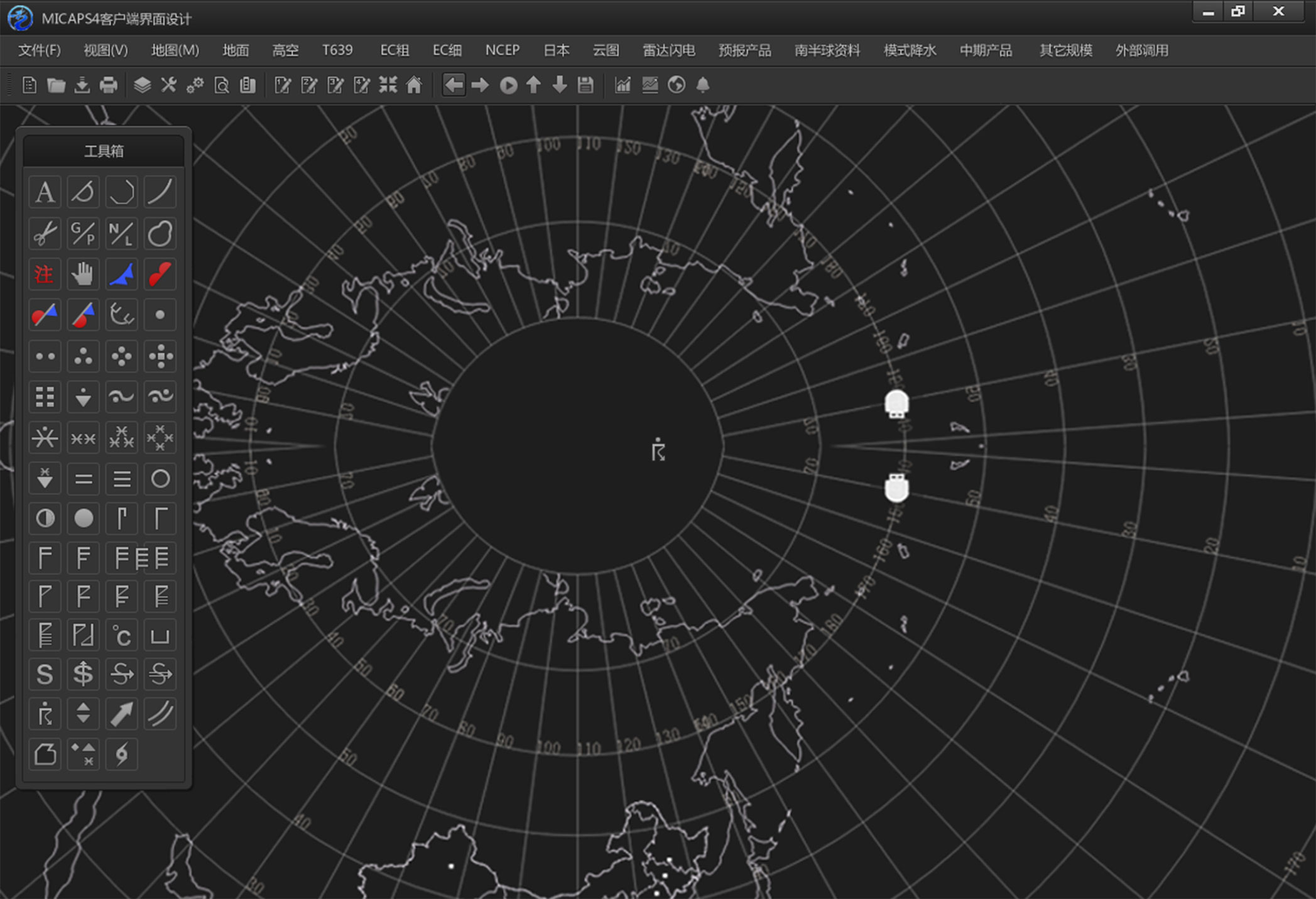Click the print icon in toolbar
Image resolution: width=1316 pixels, height=899 pixels.
pyautogui.click(x=109, y=85)
